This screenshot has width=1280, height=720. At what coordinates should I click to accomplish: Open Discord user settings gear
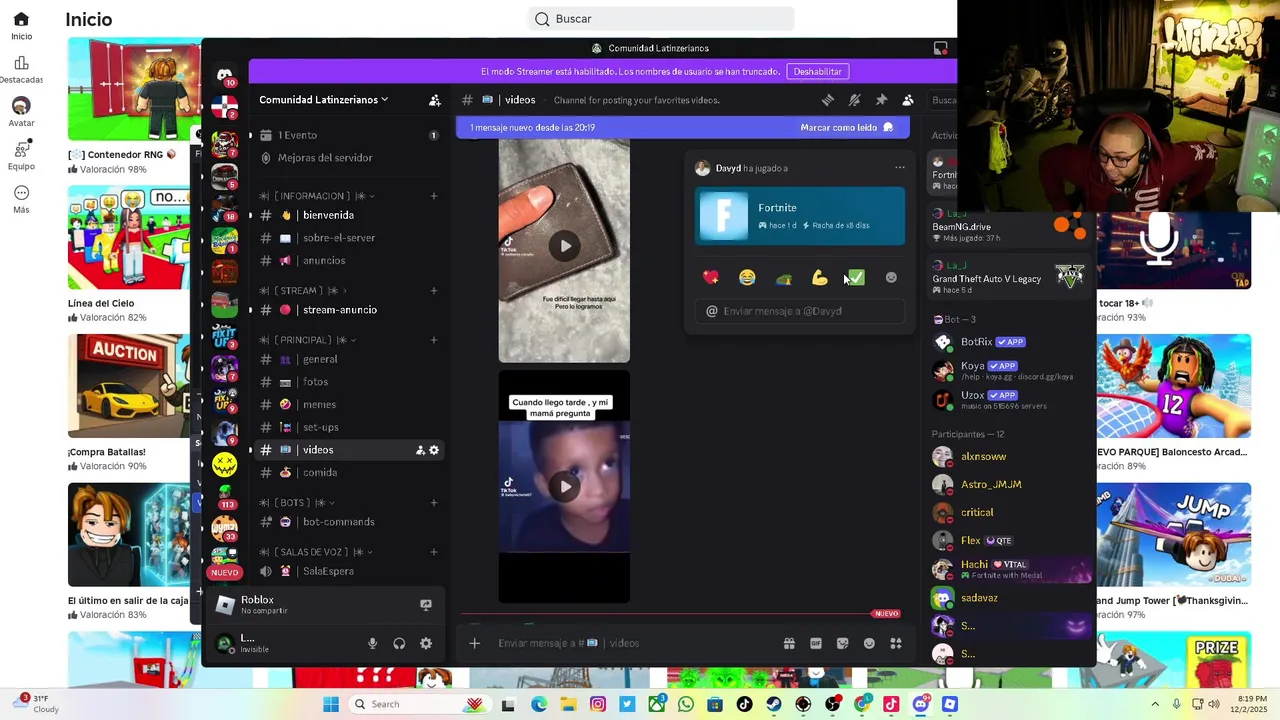(426, 643)
